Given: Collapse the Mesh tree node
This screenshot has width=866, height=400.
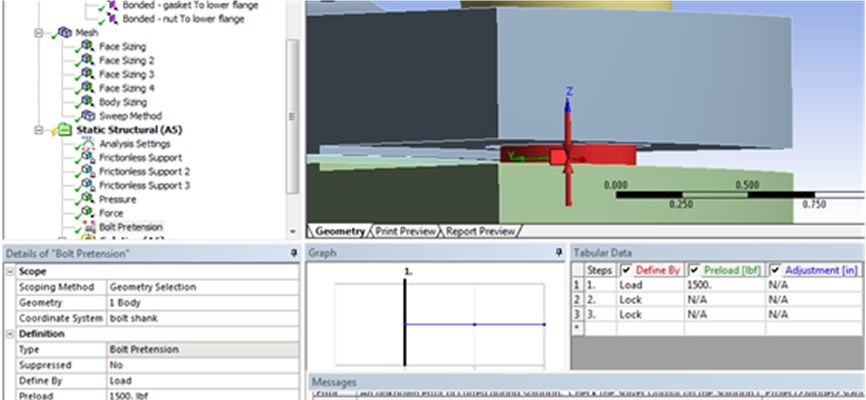Looking at the screenshot, I should (38, 33).
